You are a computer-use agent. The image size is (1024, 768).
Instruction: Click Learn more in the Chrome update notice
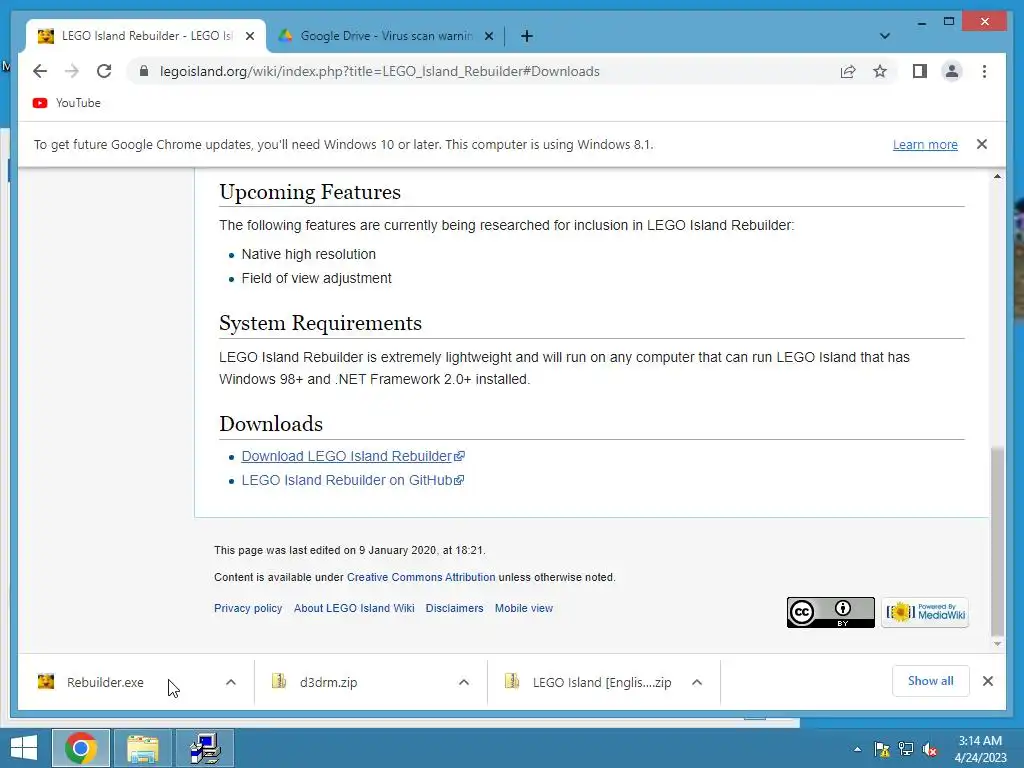coord(925,144)
